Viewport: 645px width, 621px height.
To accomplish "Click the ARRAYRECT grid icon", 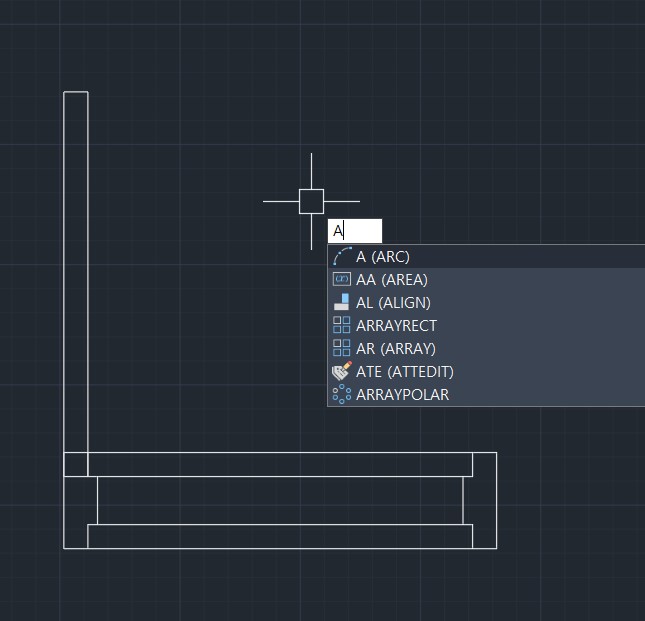I will 342,325.
